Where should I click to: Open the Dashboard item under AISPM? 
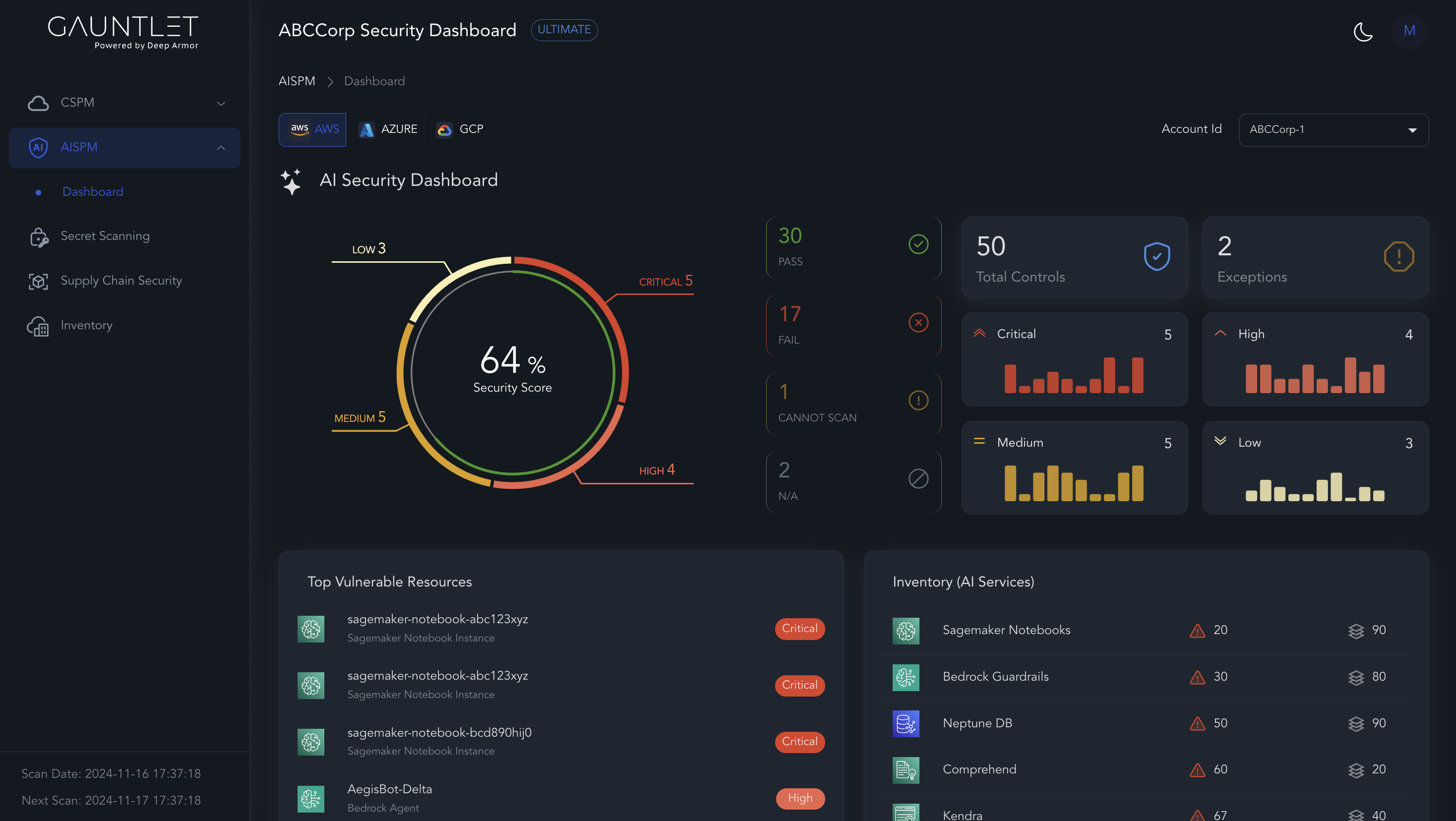(93, 192)
